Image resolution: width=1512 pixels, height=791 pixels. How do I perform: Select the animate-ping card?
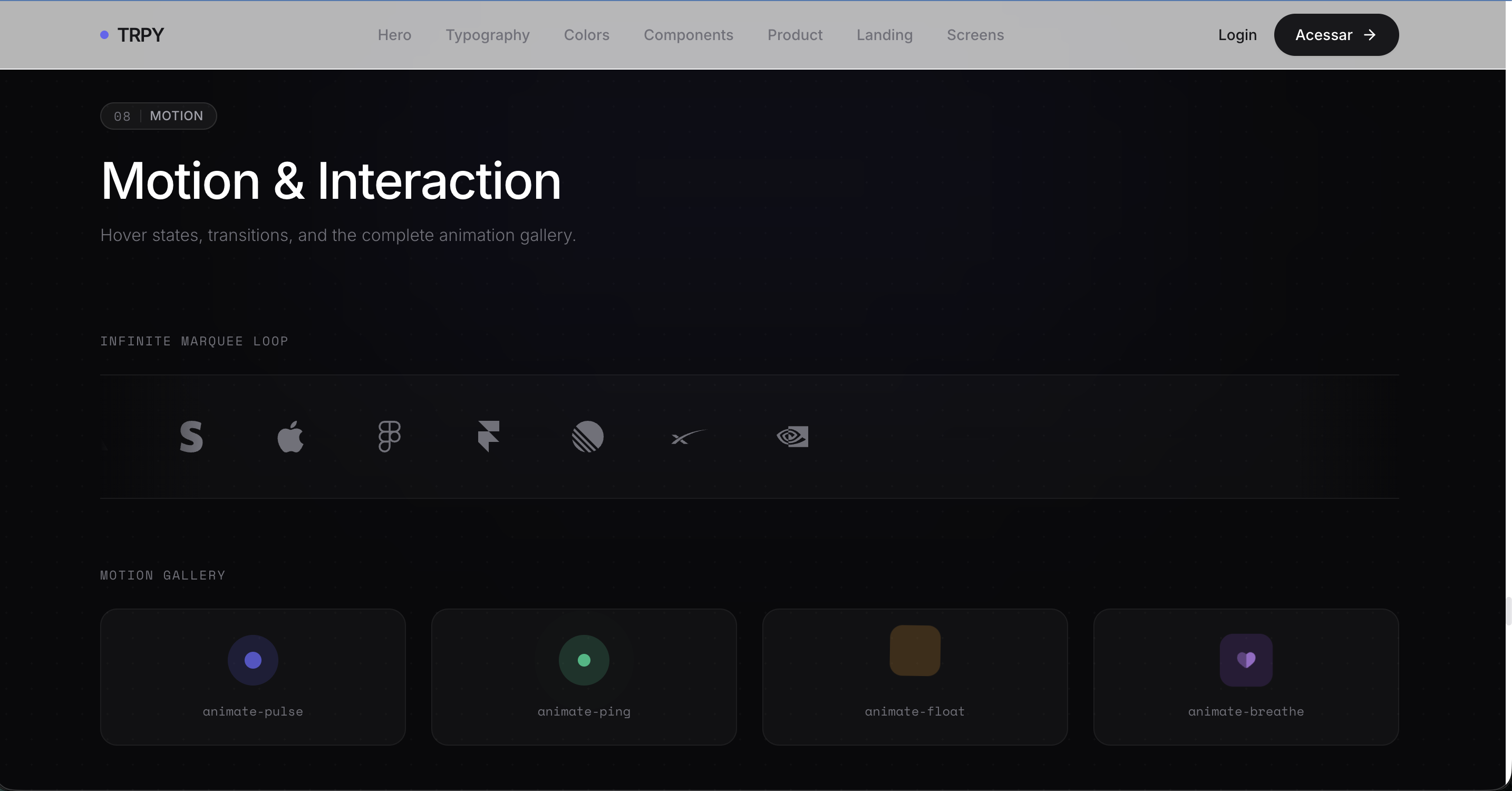coord(584,677)
